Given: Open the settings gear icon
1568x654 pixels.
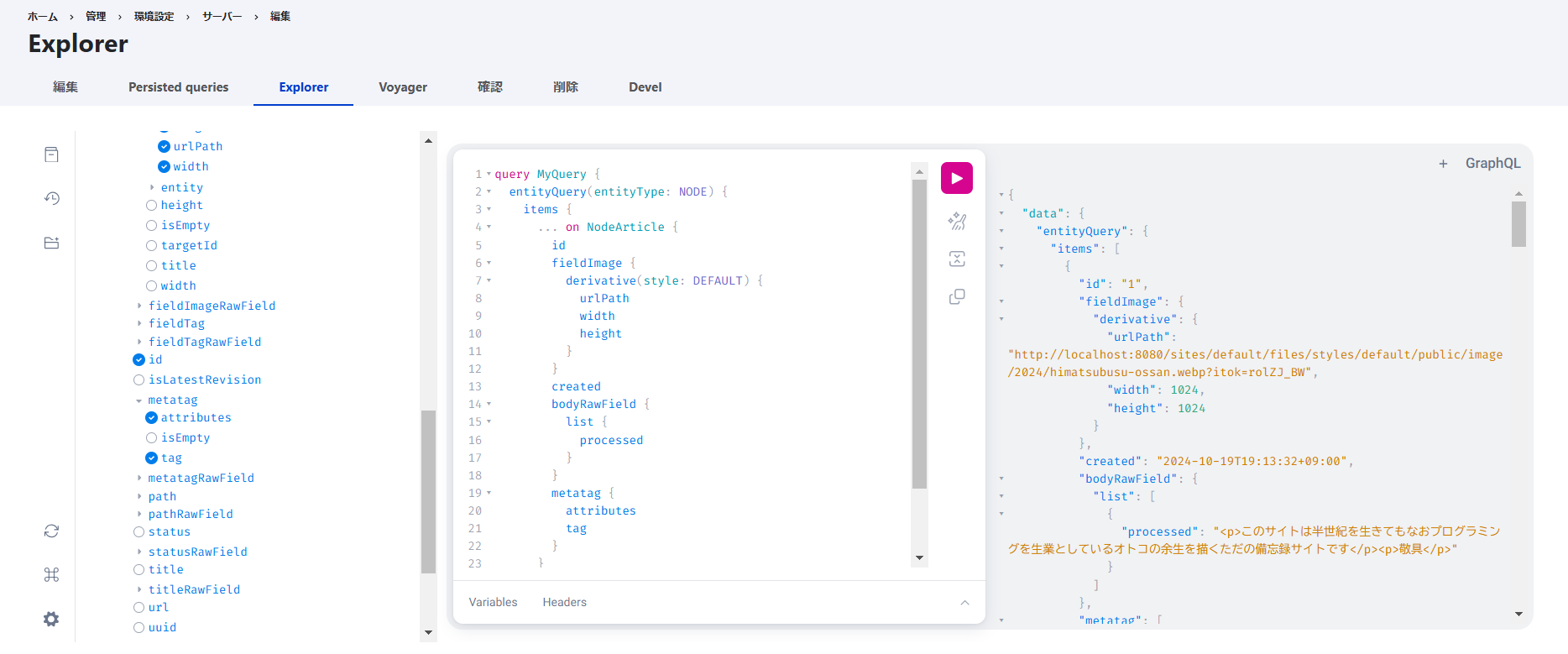Looking at the screenshot, I should (51, 619).
